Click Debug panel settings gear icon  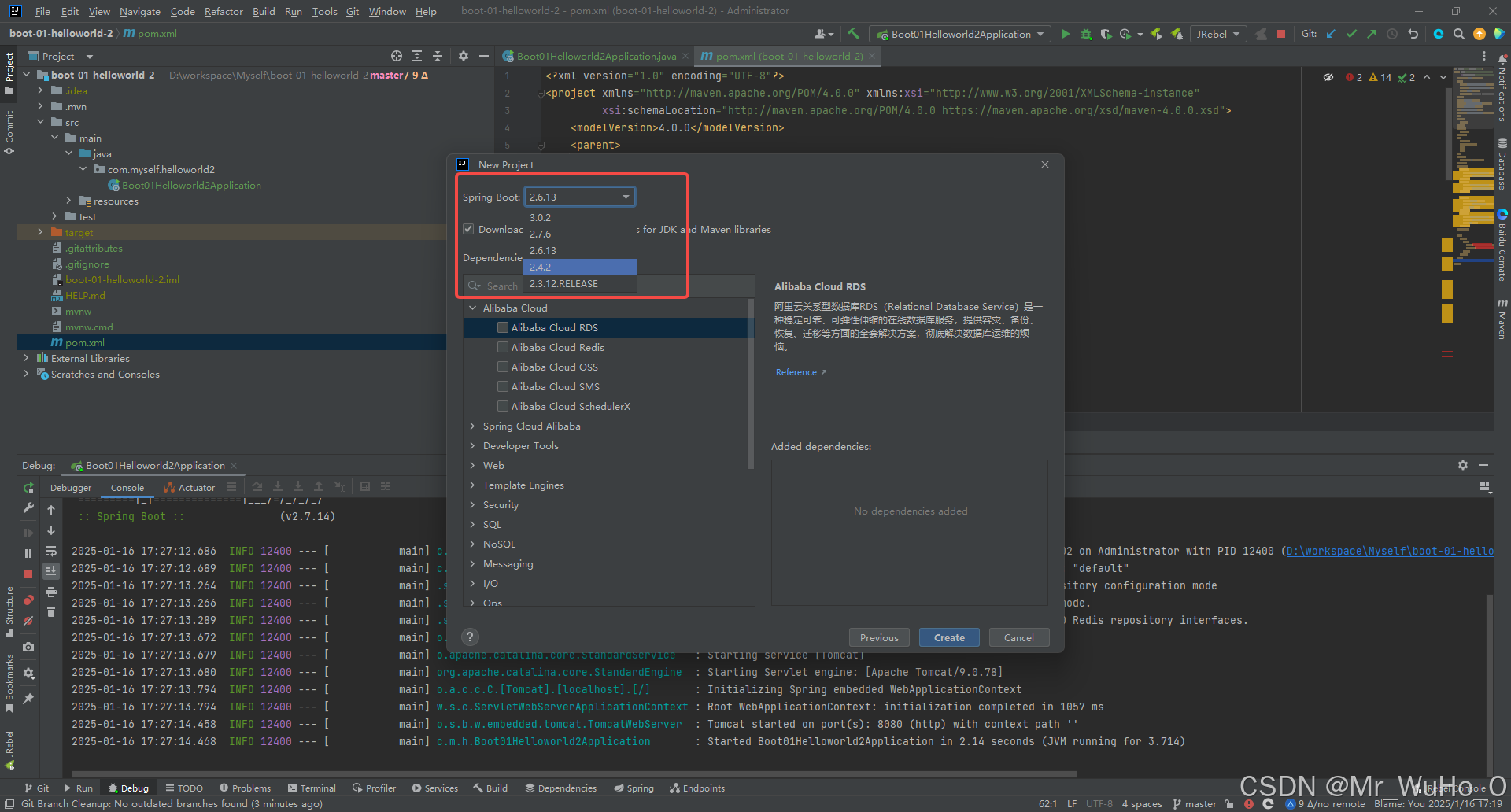1463,465
